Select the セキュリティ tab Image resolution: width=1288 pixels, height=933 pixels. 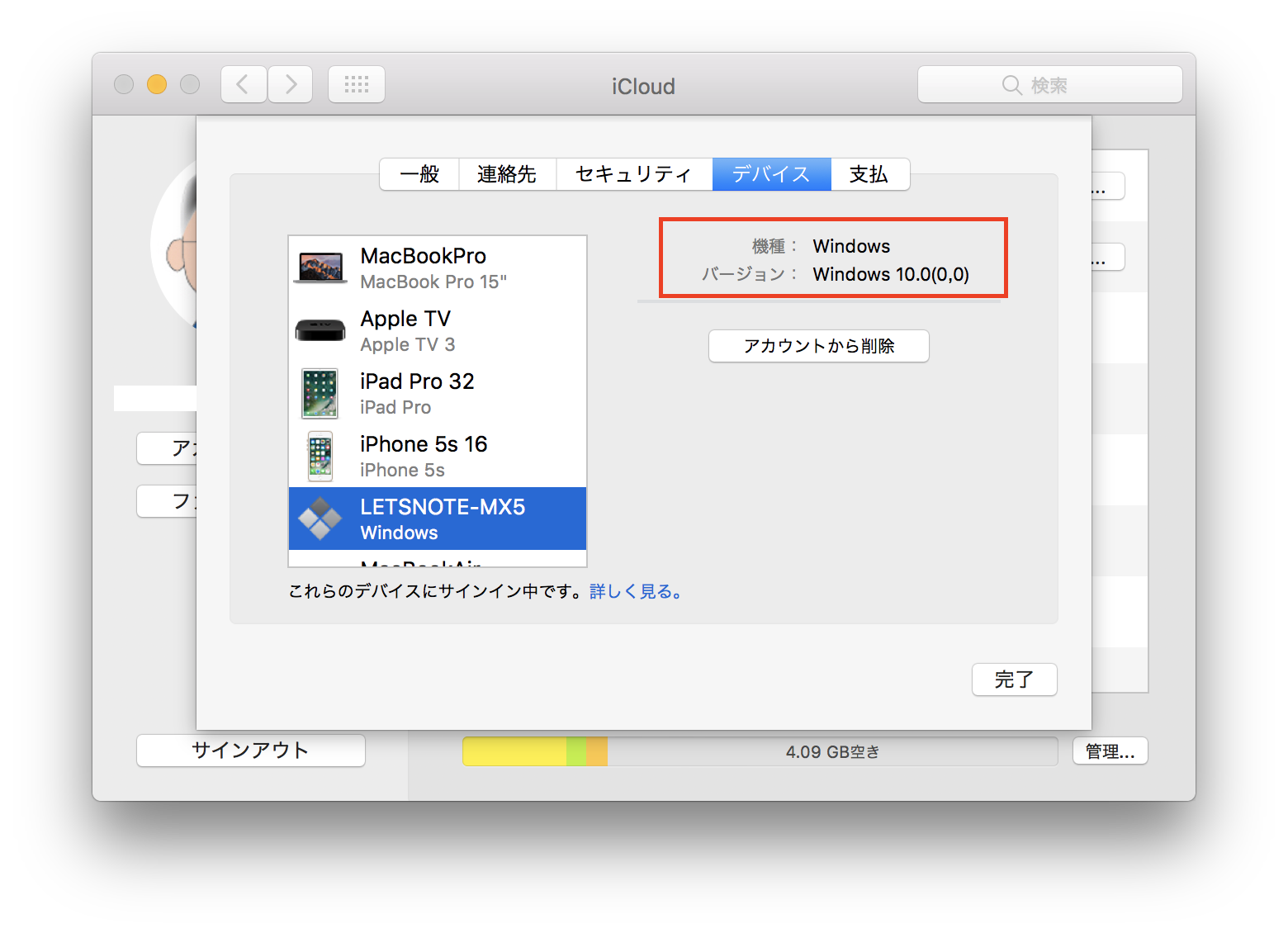pyautogui.click(x=634, y=174)
